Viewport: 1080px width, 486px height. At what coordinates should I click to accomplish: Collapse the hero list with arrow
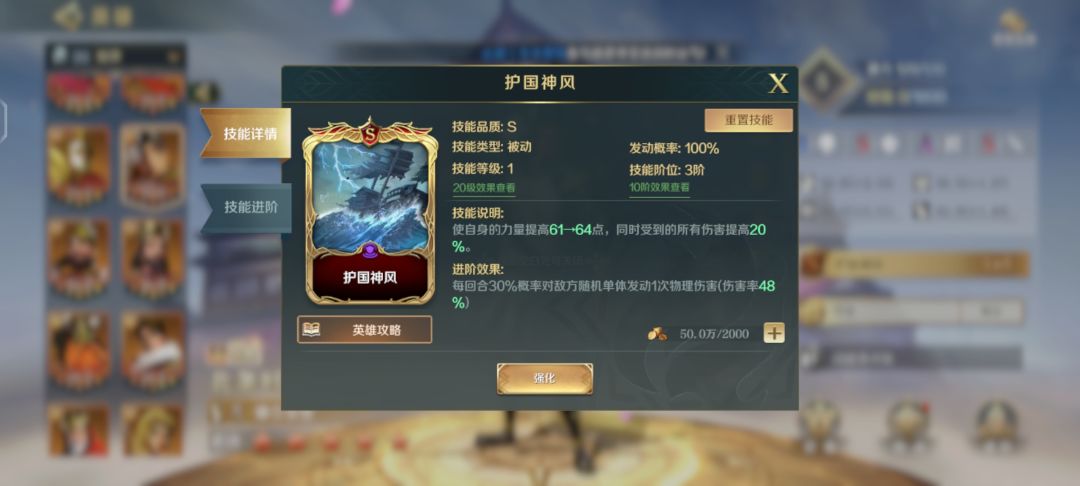(x=204, y=92)
